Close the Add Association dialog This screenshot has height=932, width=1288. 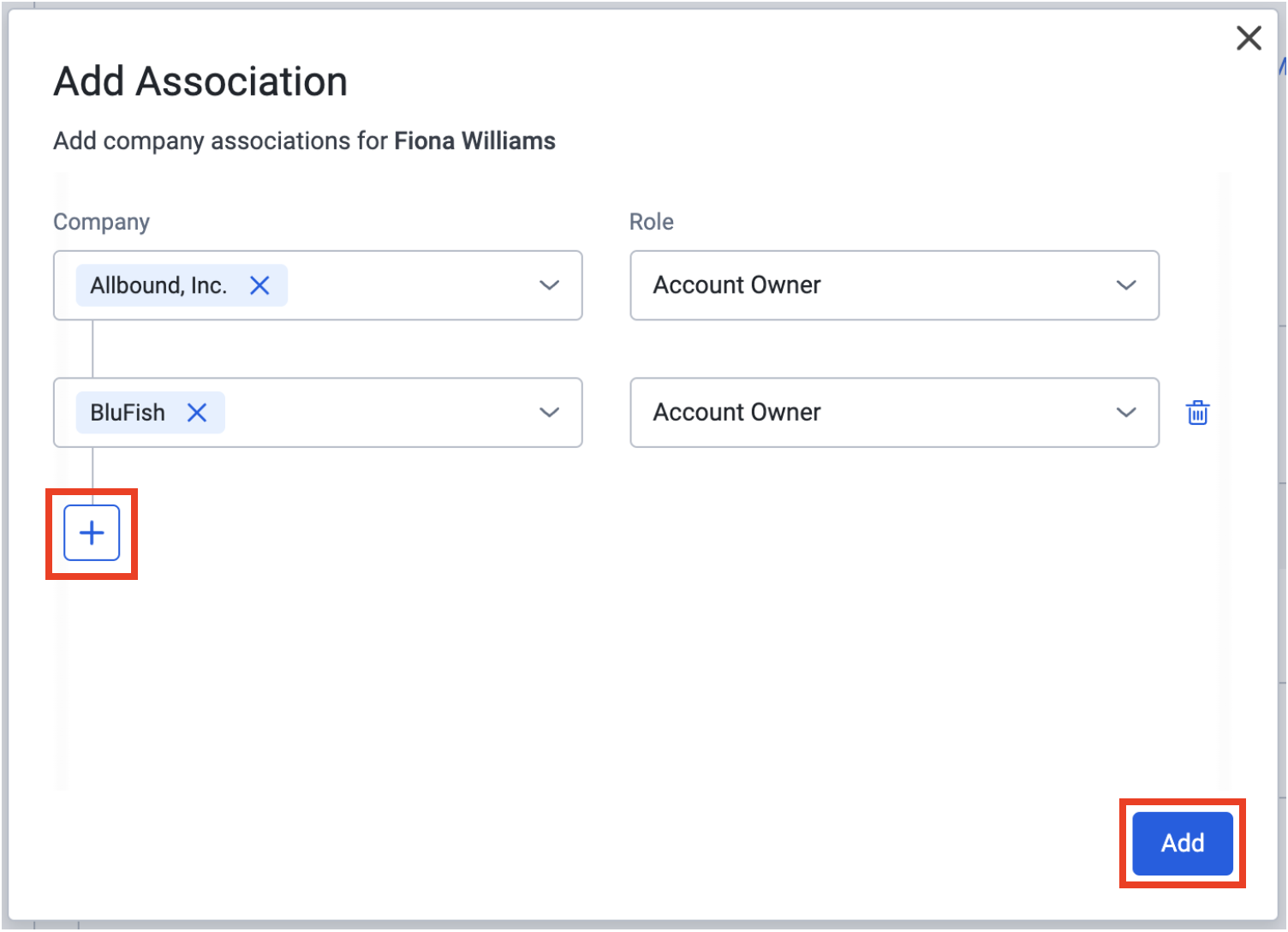click(1249, 38)
